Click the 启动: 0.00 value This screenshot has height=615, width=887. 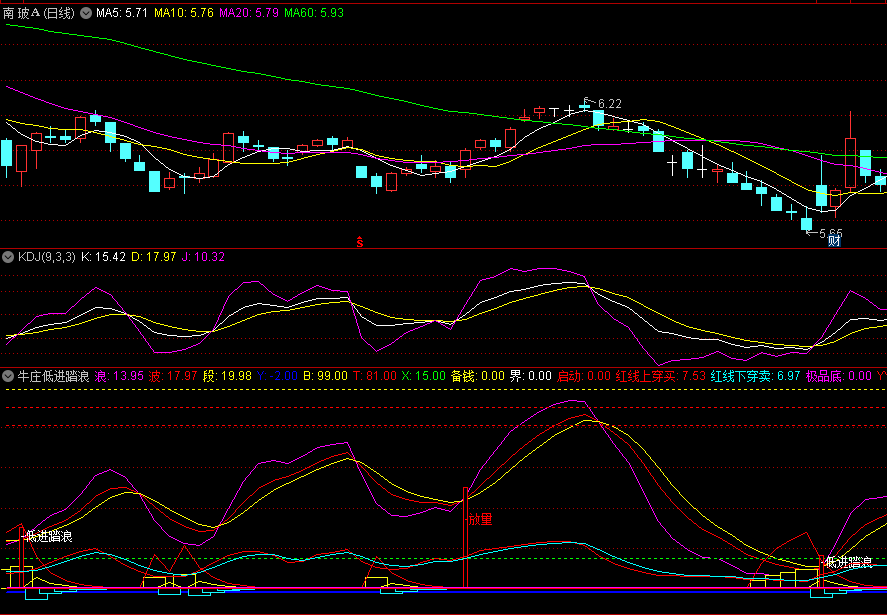[x=584, y=376]
